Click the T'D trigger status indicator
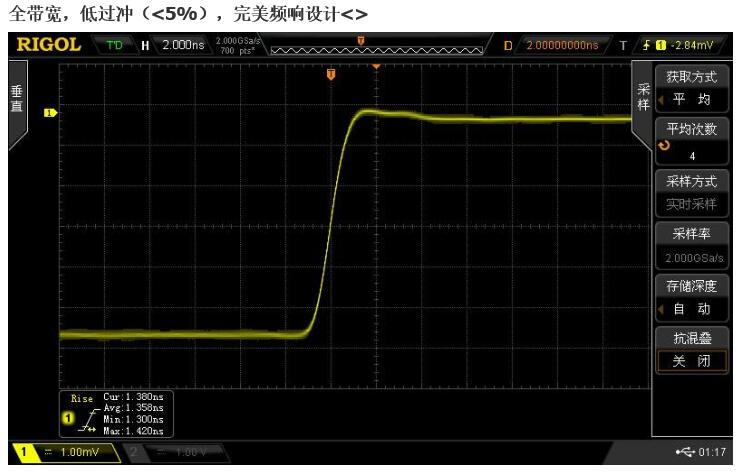 113,45
